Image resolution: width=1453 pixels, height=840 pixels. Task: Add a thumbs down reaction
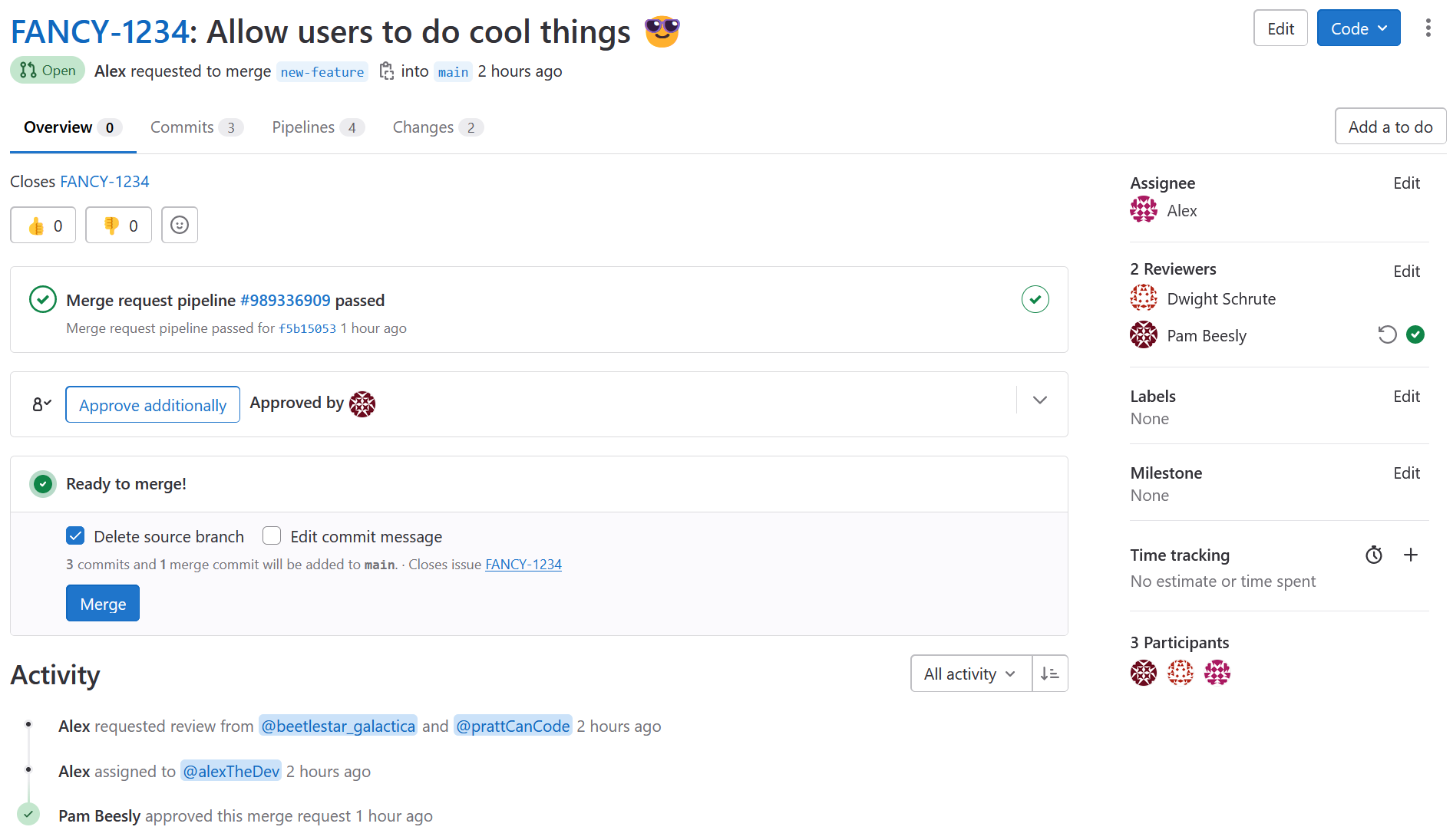[x=119, y=226]
